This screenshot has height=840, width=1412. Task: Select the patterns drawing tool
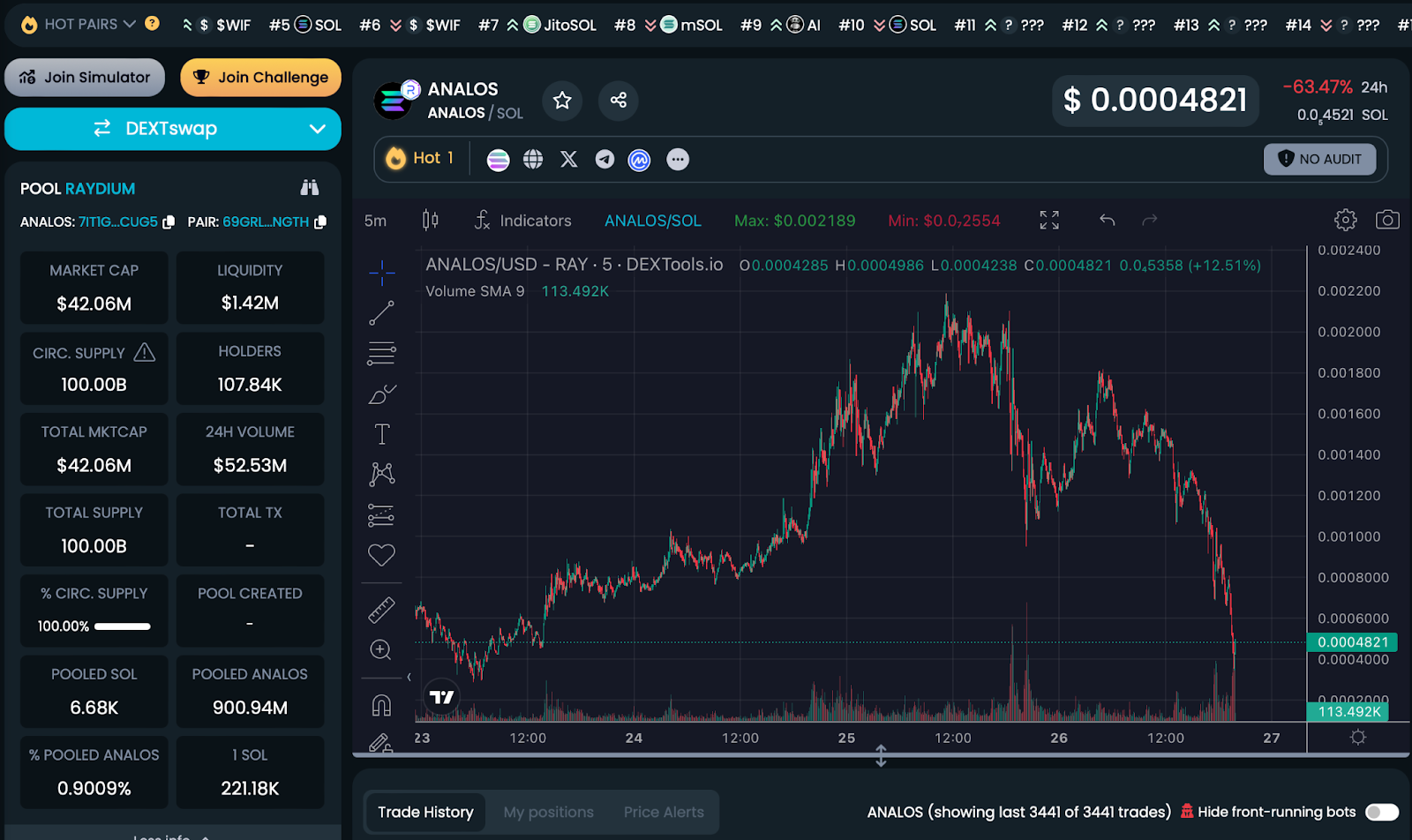click(x=382, y=475)
